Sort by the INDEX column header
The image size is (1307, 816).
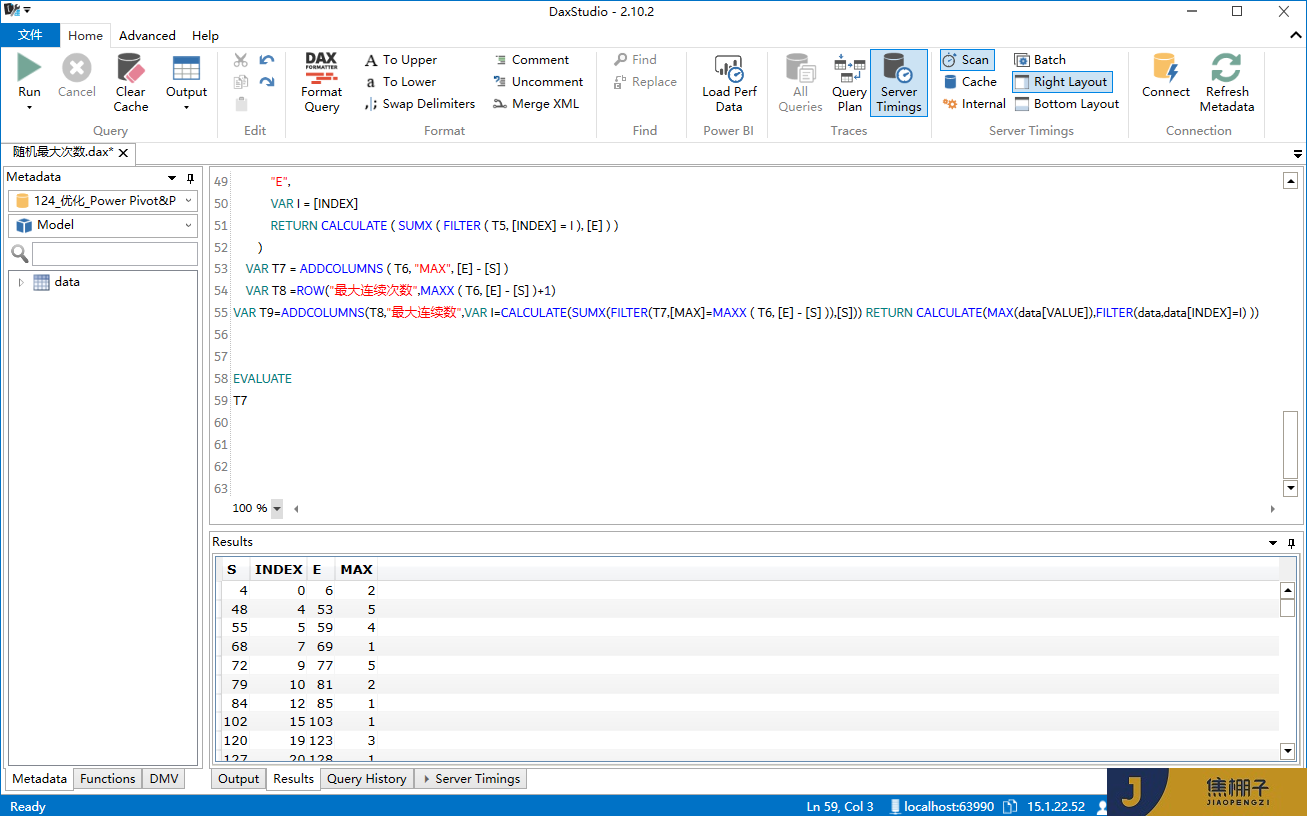coord(278,570)
